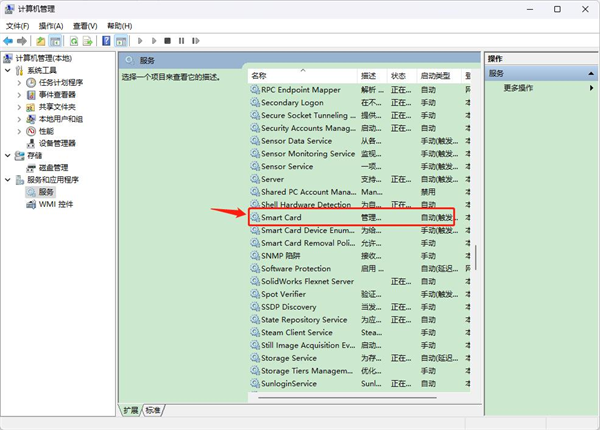Click the export list toolbar icon

[88, 41]
